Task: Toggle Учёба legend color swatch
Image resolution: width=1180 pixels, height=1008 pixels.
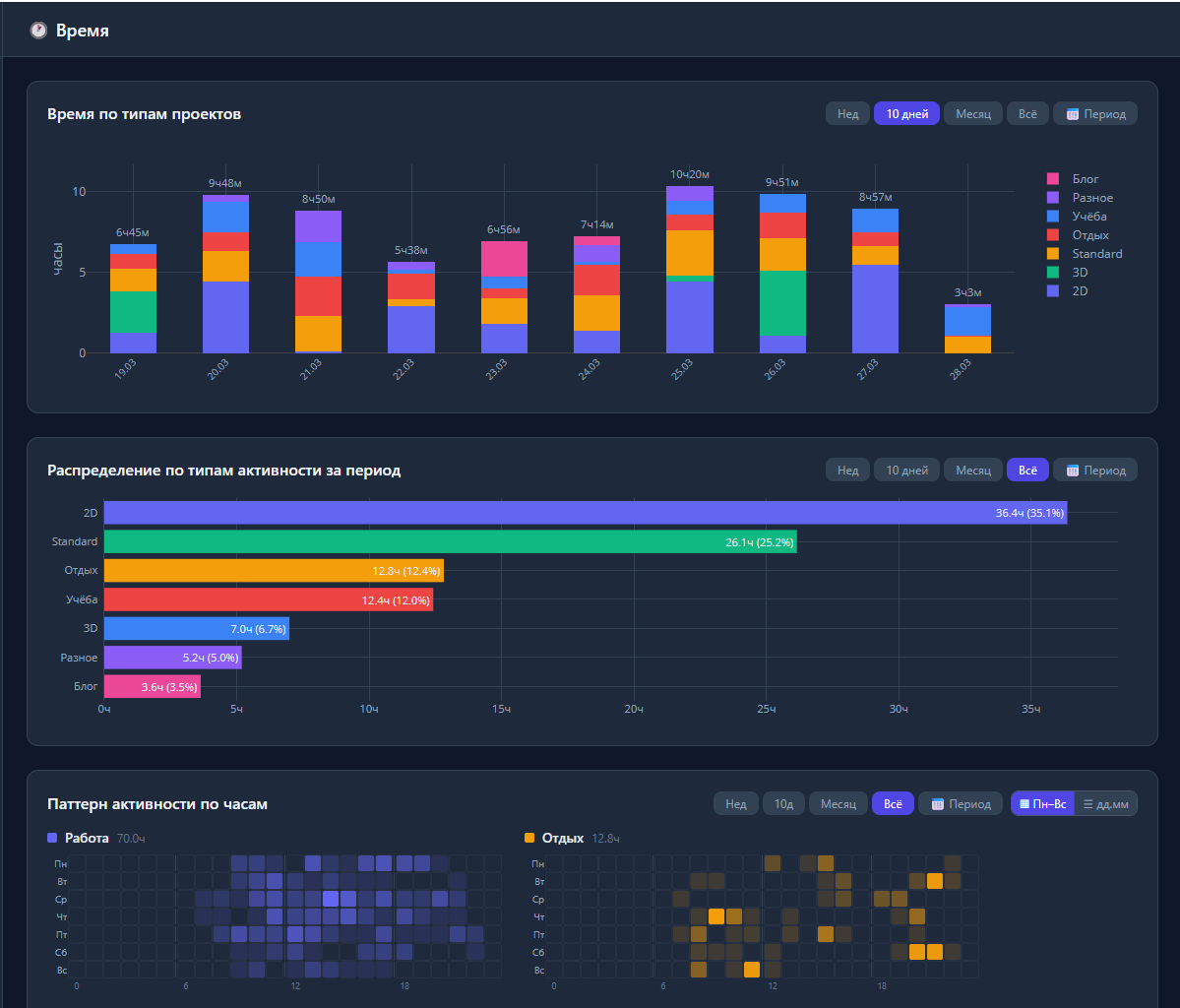Action: coord(1053,216)
